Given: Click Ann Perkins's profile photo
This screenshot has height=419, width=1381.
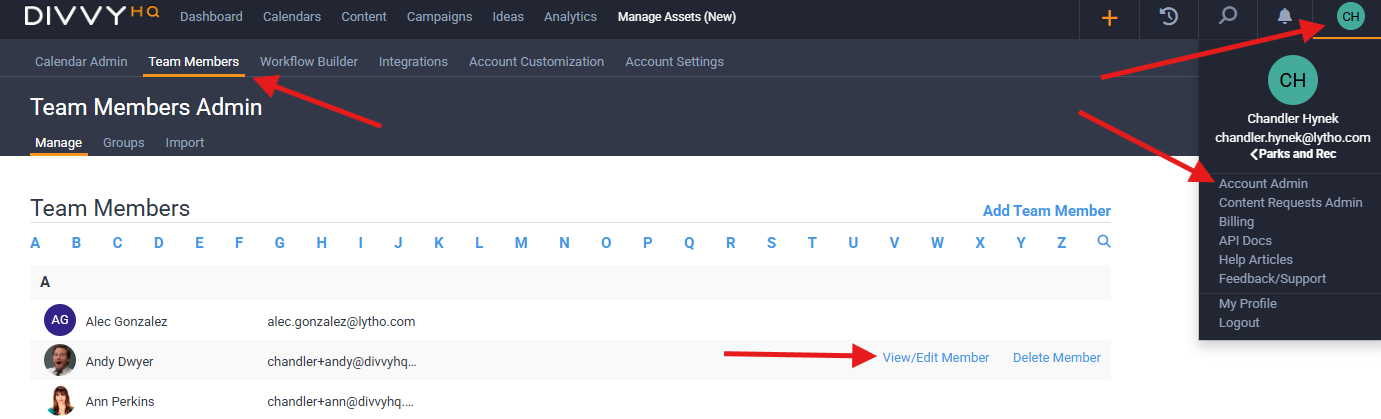Looking at the screenshot, I should tap(60, 400).
